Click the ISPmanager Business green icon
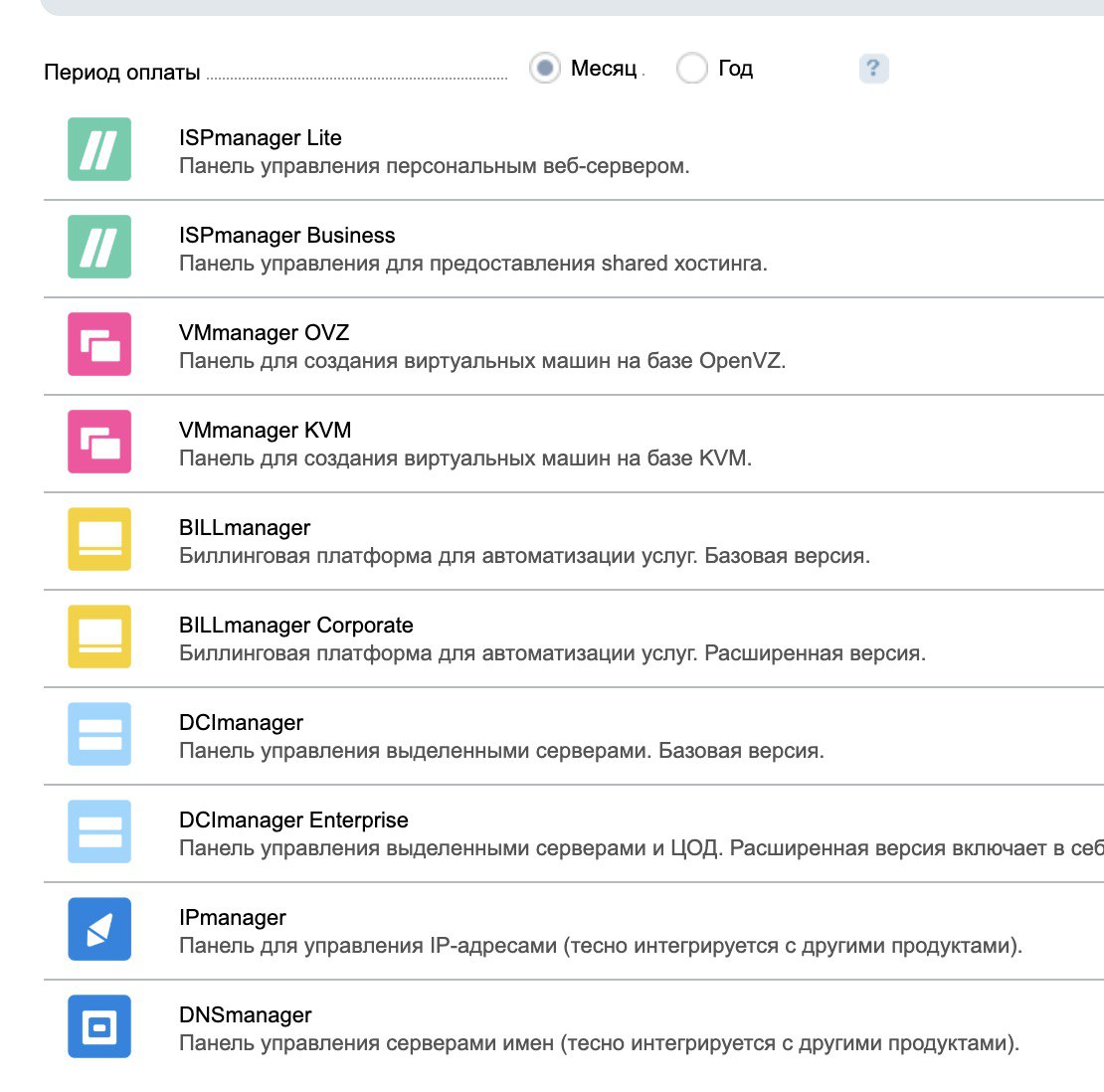Viewport: 1104px width, 1092px height. point(99,247)
